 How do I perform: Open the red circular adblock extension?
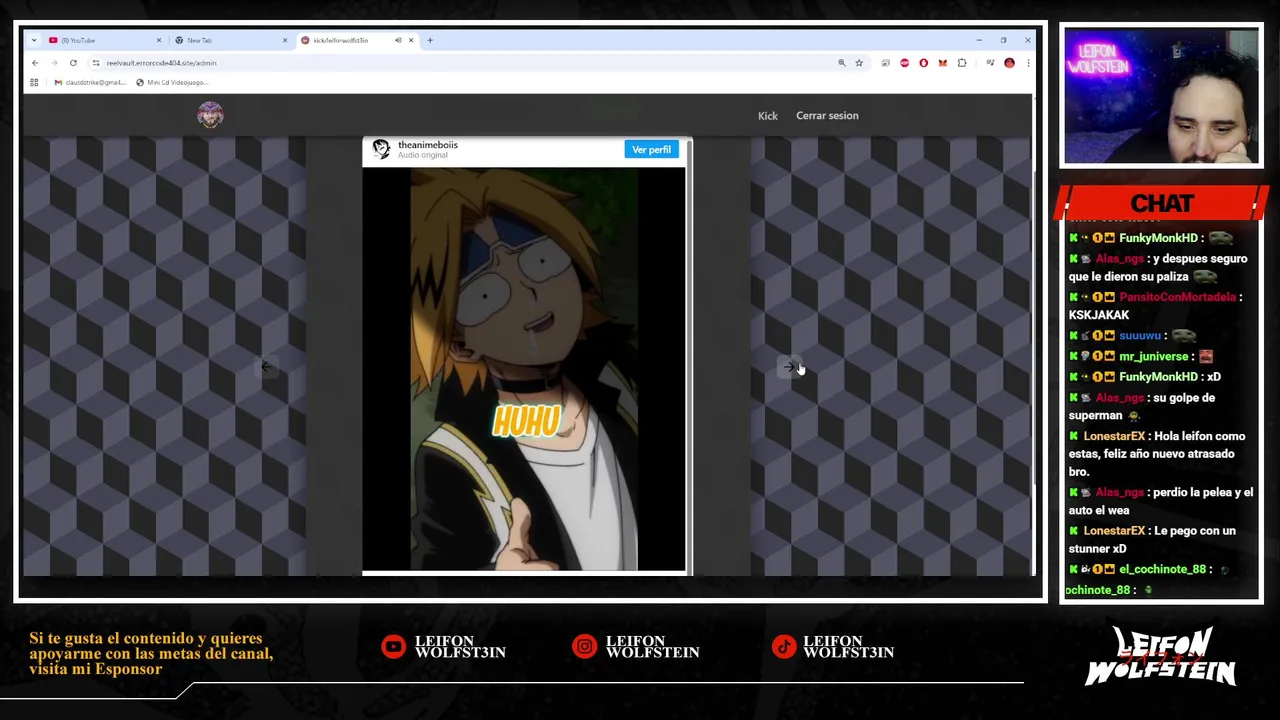[905, 63]
